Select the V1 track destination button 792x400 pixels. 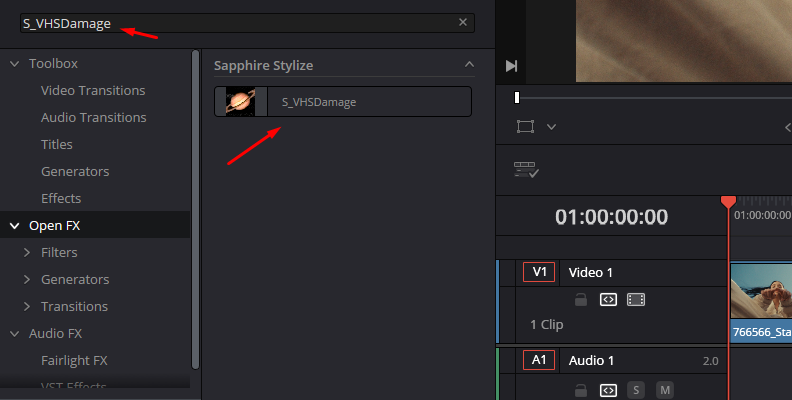539,272
